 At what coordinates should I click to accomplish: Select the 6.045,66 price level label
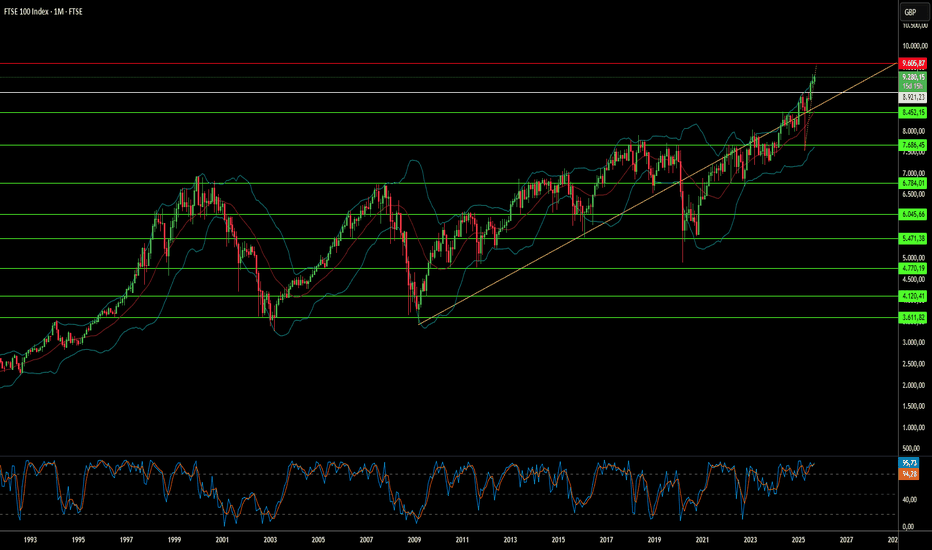point(913,214)
